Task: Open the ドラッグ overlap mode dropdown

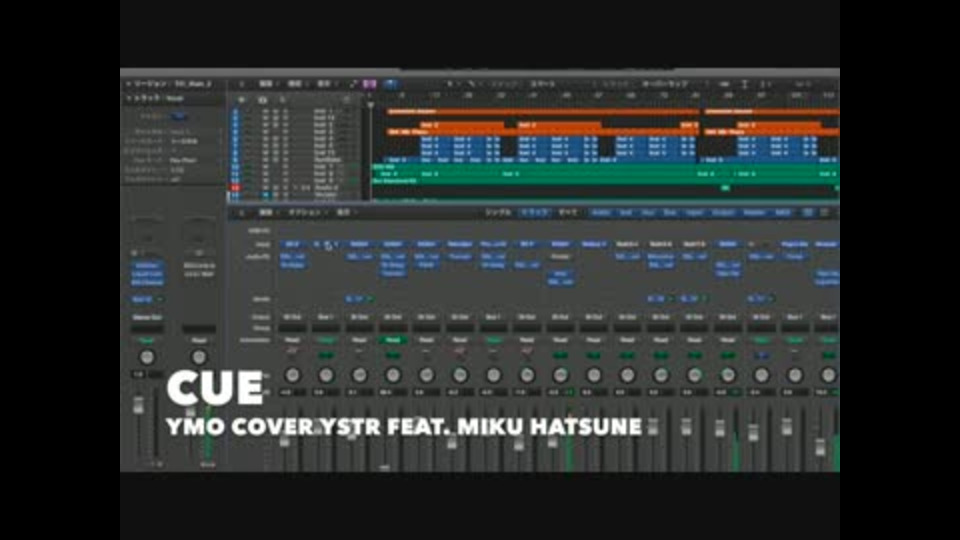Action: (x=665, y=83)
